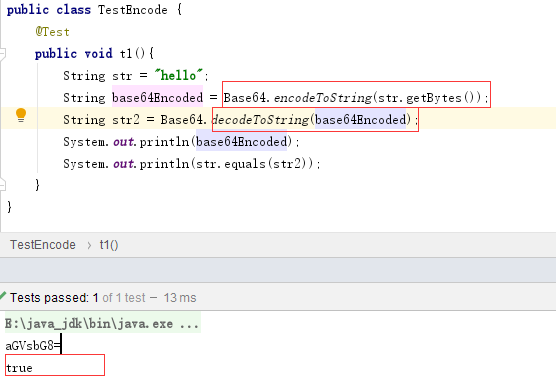This screenshot has width=556, height=388.
Task: Click the green tests passed checkmark
Action: (x=3, y=295)
